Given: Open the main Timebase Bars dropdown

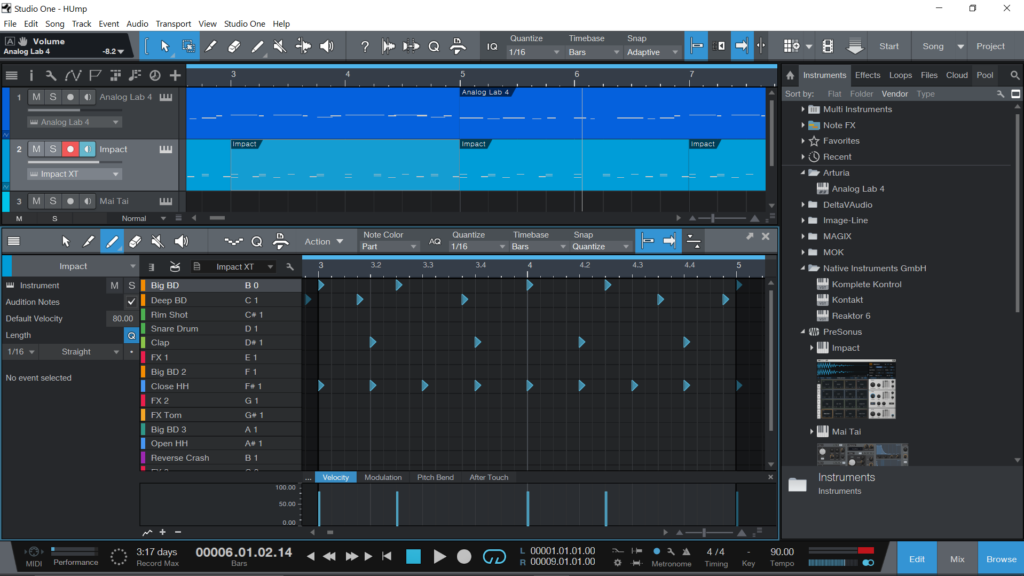Looking at the screenshot, I should pos(593,52).
